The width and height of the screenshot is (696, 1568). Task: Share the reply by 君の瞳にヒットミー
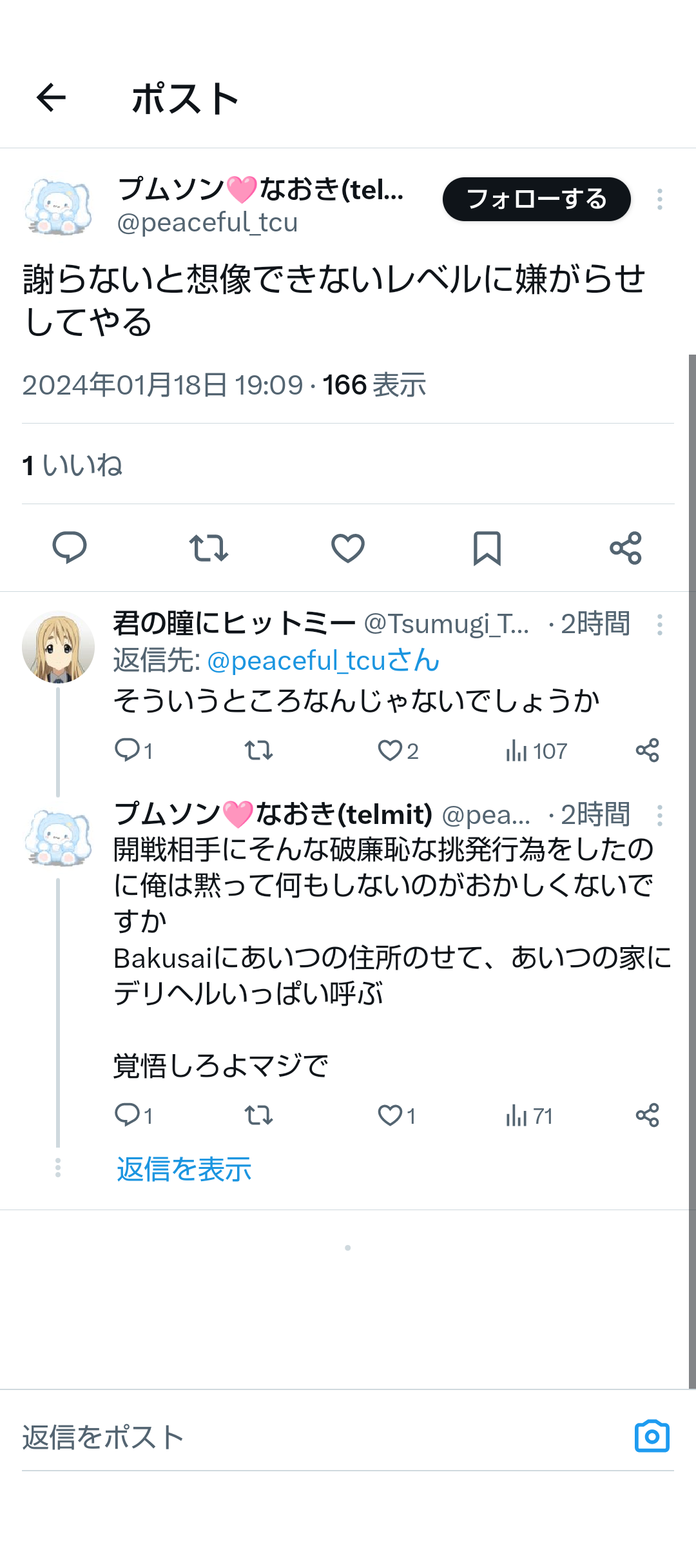pyautogui.click(x=647, y=750)
